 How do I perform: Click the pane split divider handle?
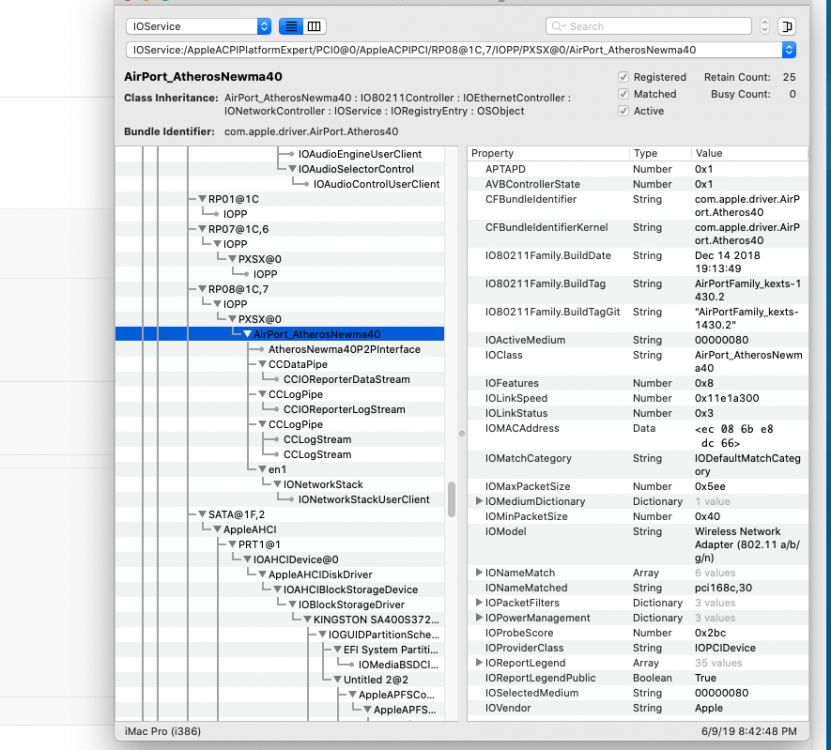pyautogui.click(x=462, y=434)
